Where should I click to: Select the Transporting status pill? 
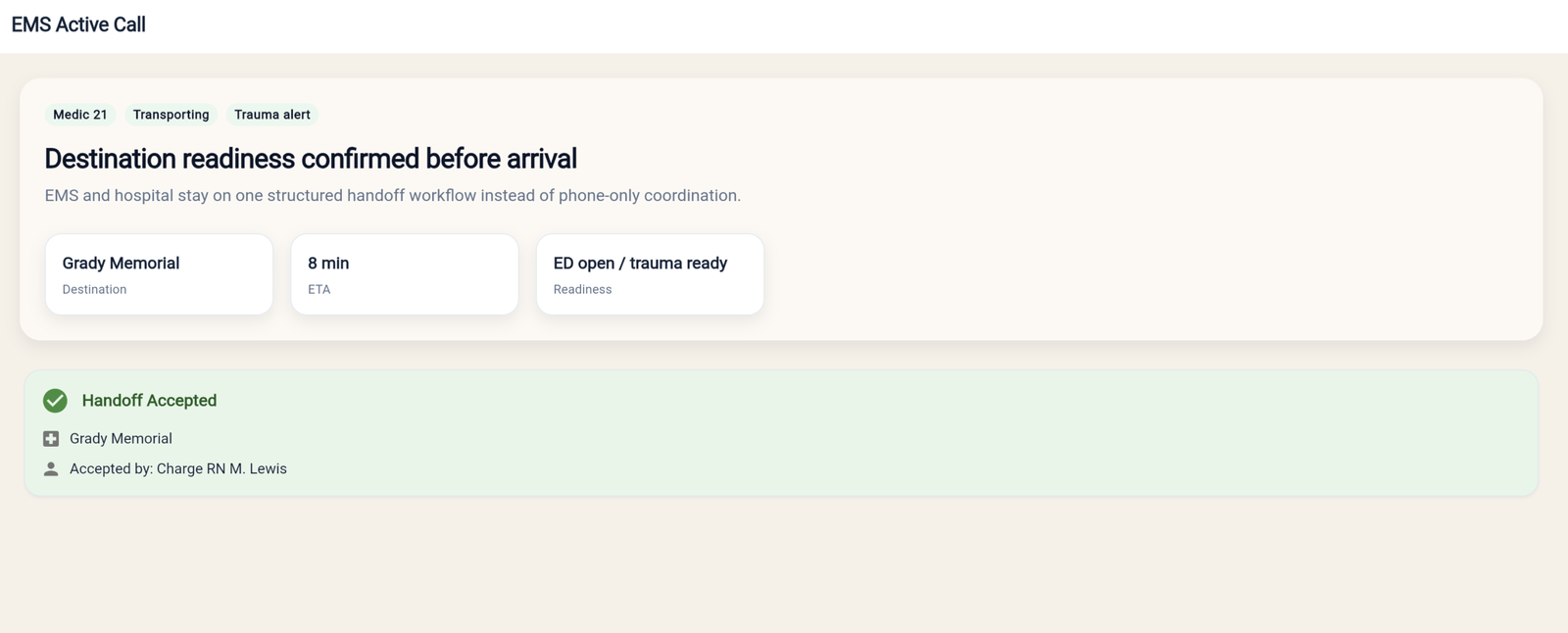171,115
